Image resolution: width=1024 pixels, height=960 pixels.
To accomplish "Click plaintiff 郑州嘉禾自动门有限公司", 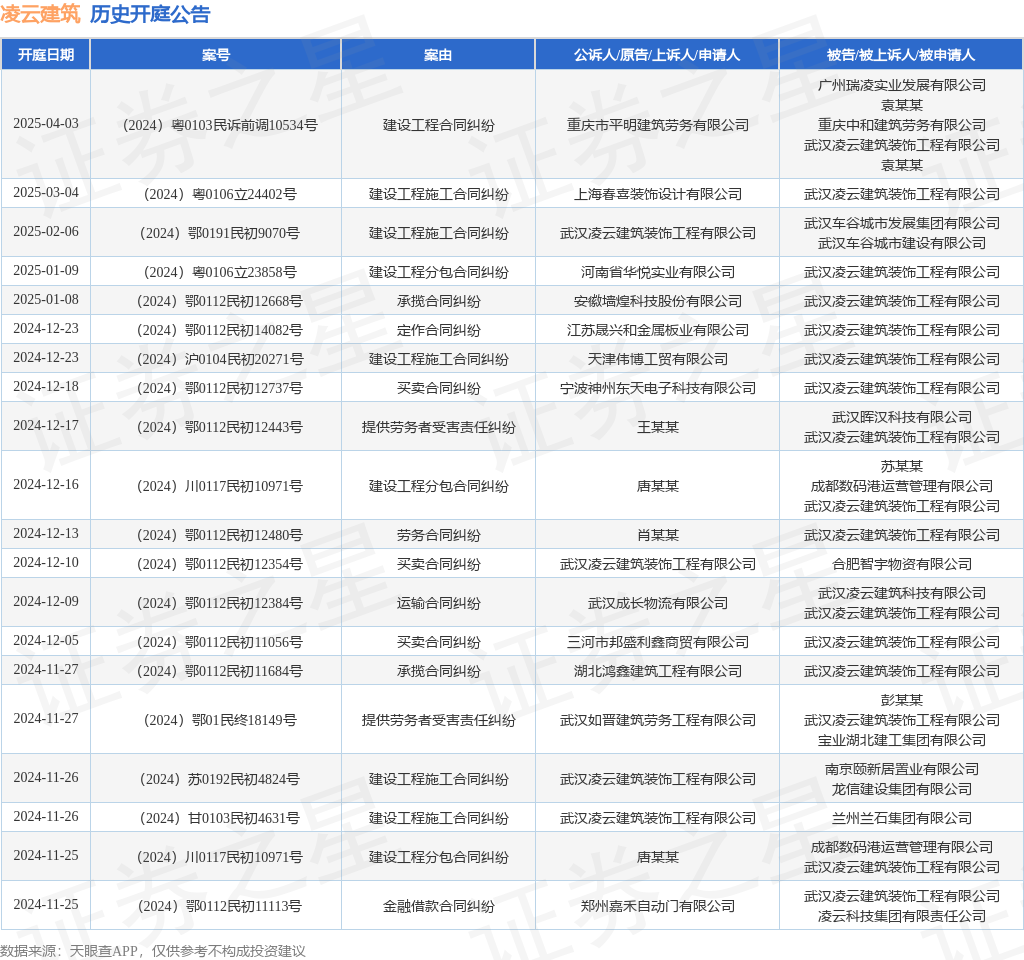I will (x=658, y=906).
